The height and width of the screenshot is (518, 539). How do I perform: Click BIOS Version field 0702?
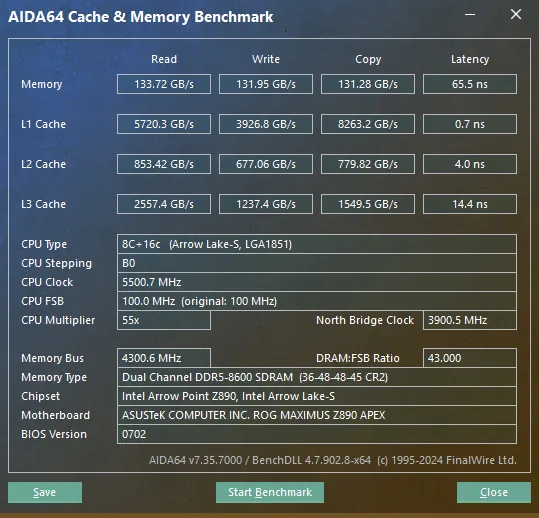[x=317, y=434]
